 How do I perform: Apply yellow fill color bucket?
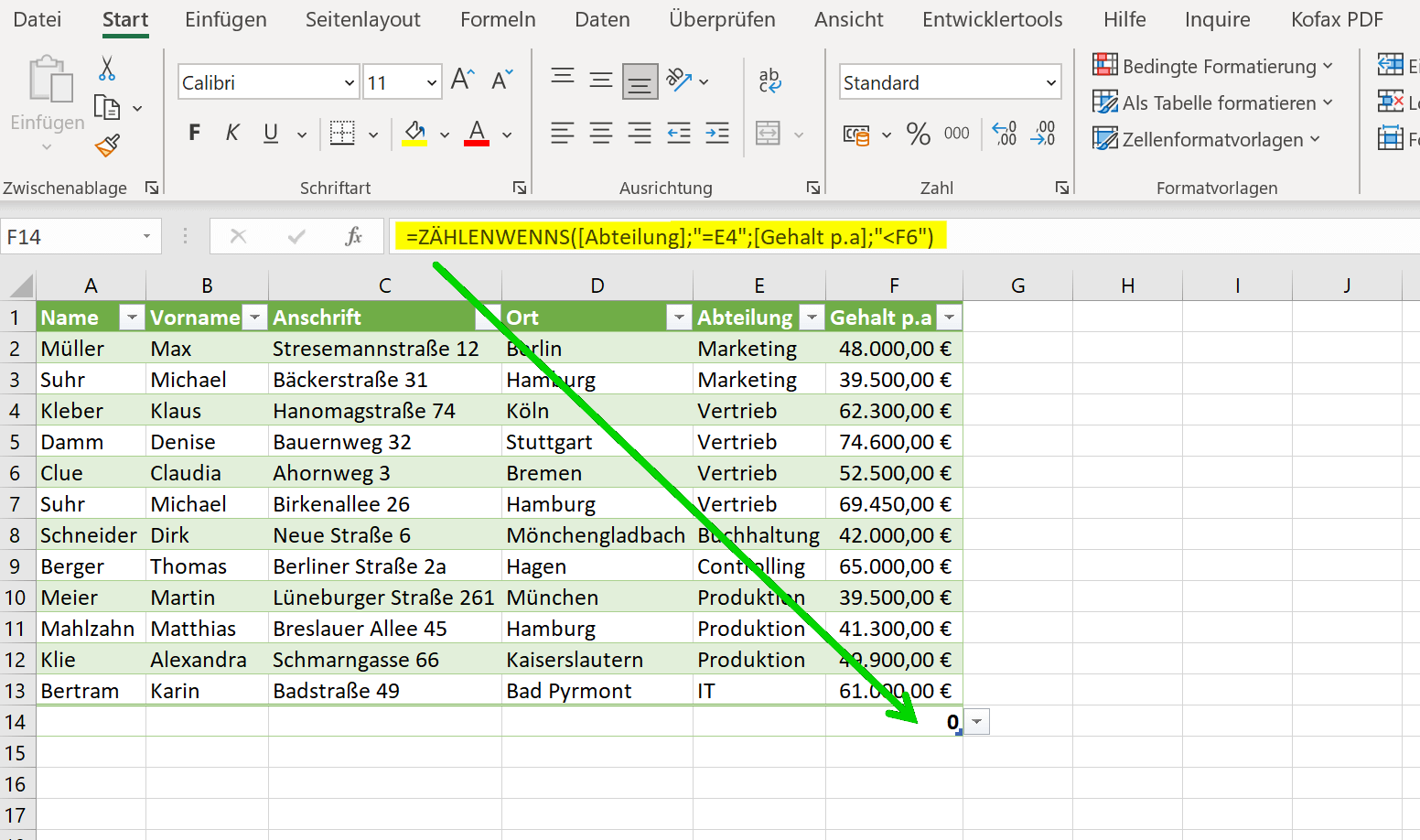[x=415, y=134]
